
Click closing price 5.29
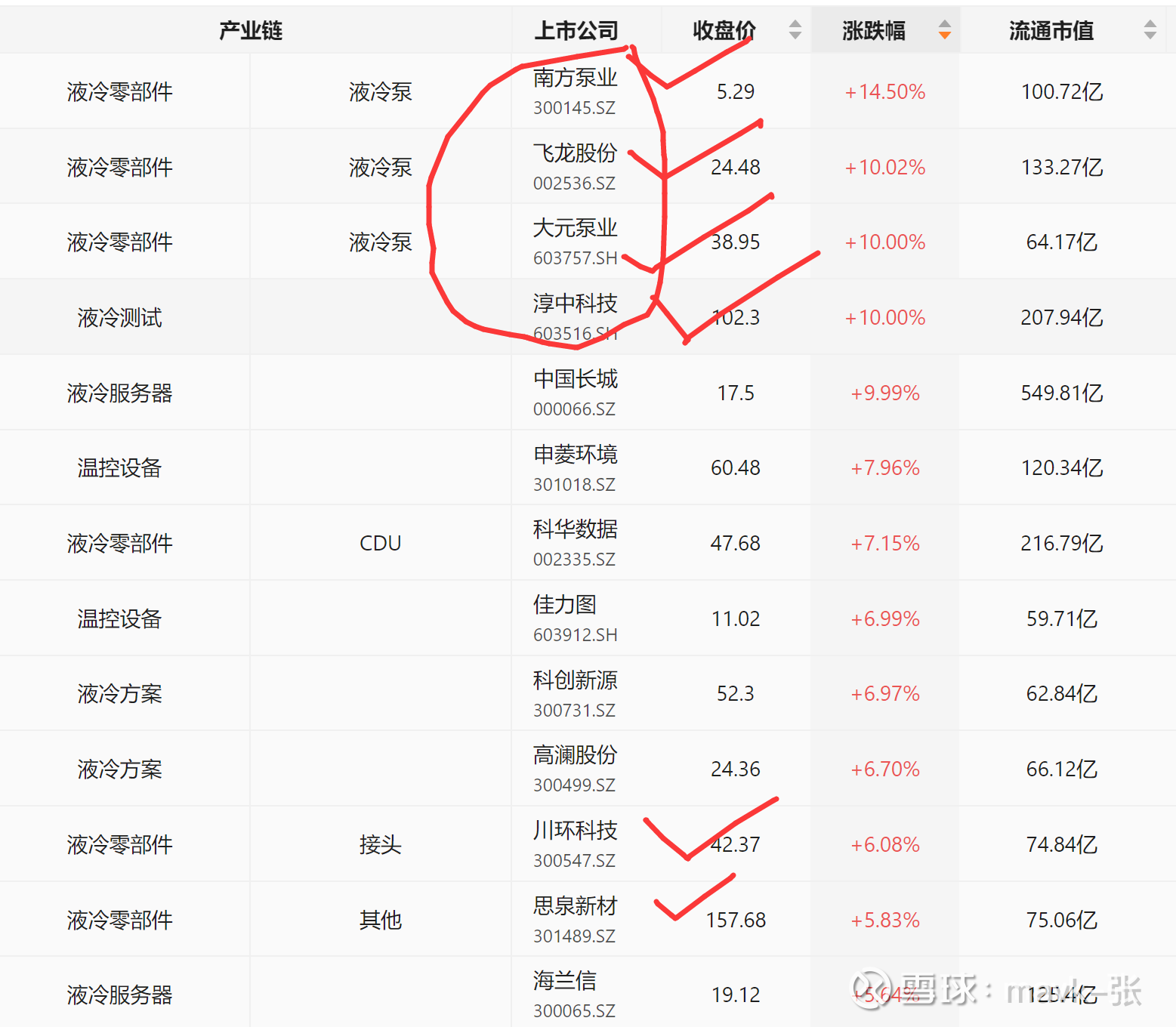click(736, 92)
